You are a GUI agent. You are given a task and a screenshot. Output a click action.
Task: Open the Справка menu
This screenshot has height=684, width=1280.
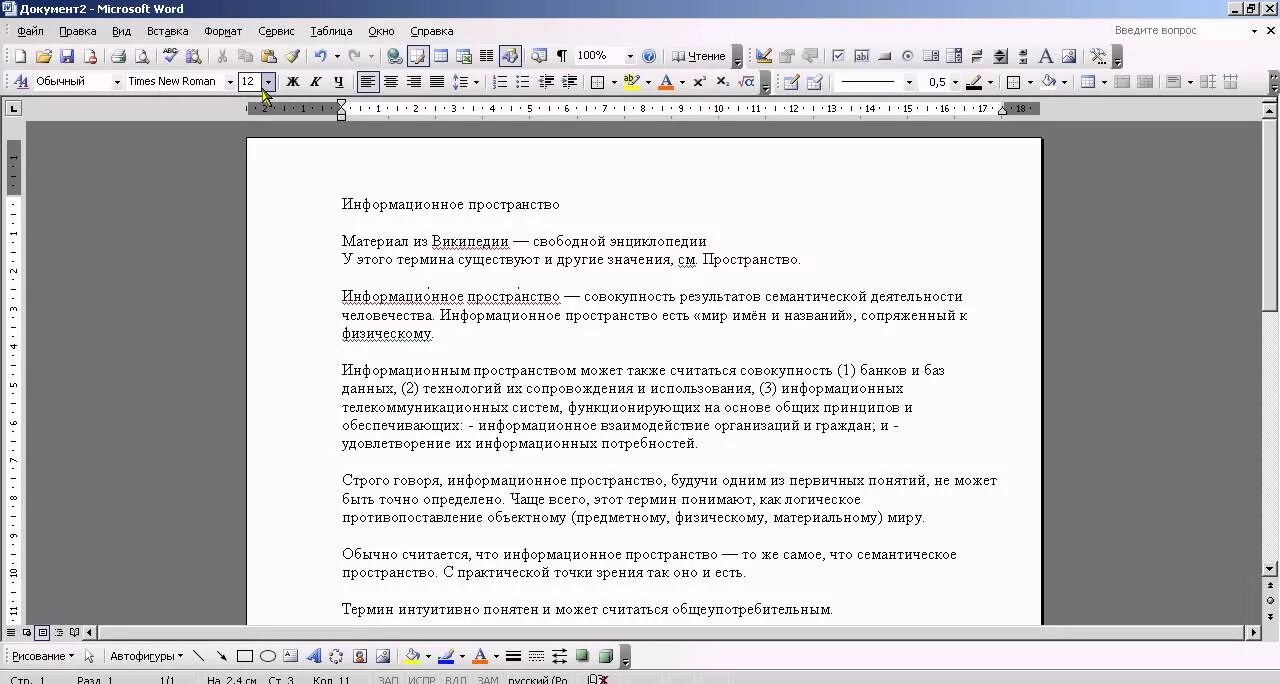[431, 31]
